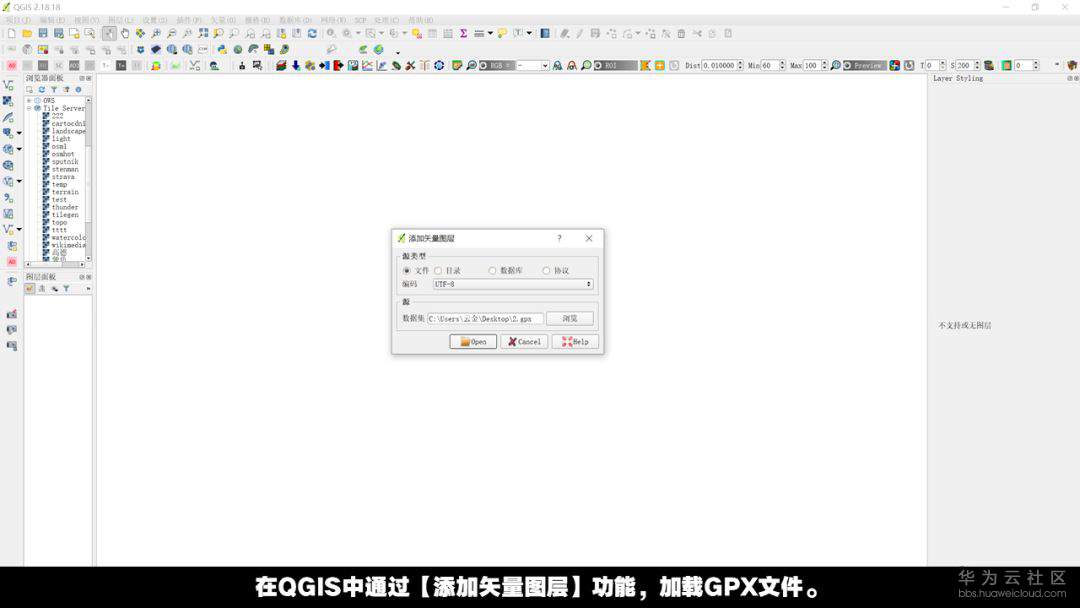The height and width of the screenshot is (608, 1080).
Task: Open the 插件 menu
Action: 189,20
